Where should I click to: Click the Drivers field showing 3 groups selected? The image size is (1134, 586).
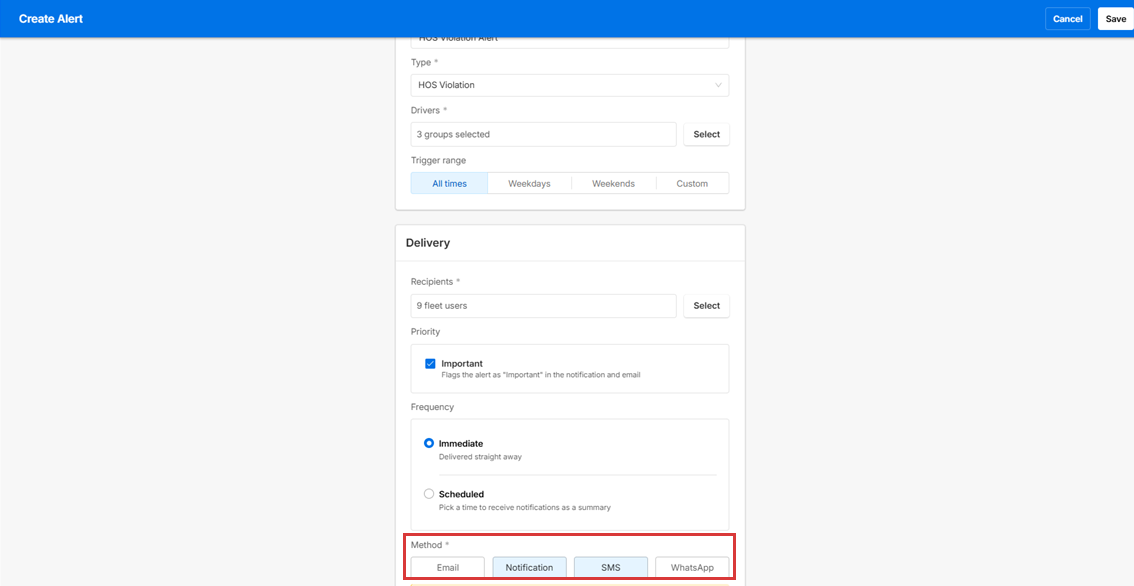[x=543, y=134]
